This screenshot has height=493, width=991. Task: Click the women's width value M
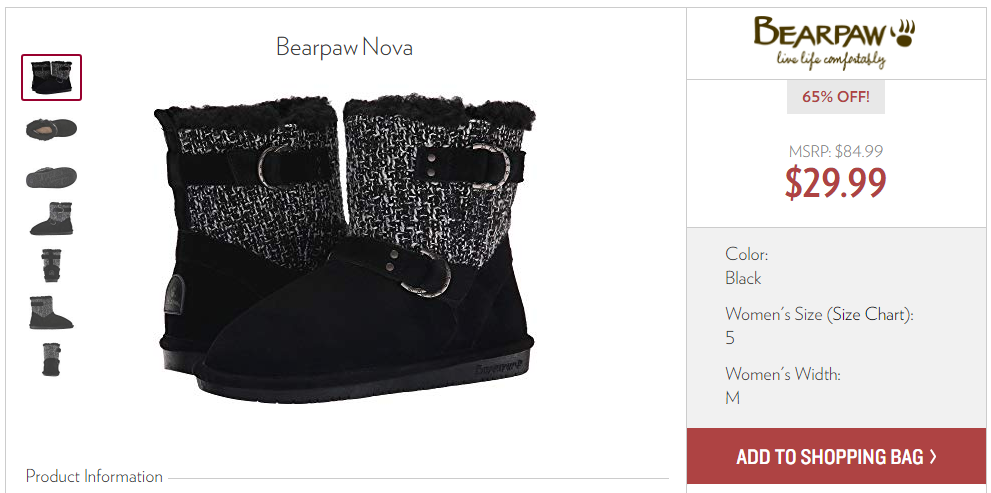click(733, 398)
